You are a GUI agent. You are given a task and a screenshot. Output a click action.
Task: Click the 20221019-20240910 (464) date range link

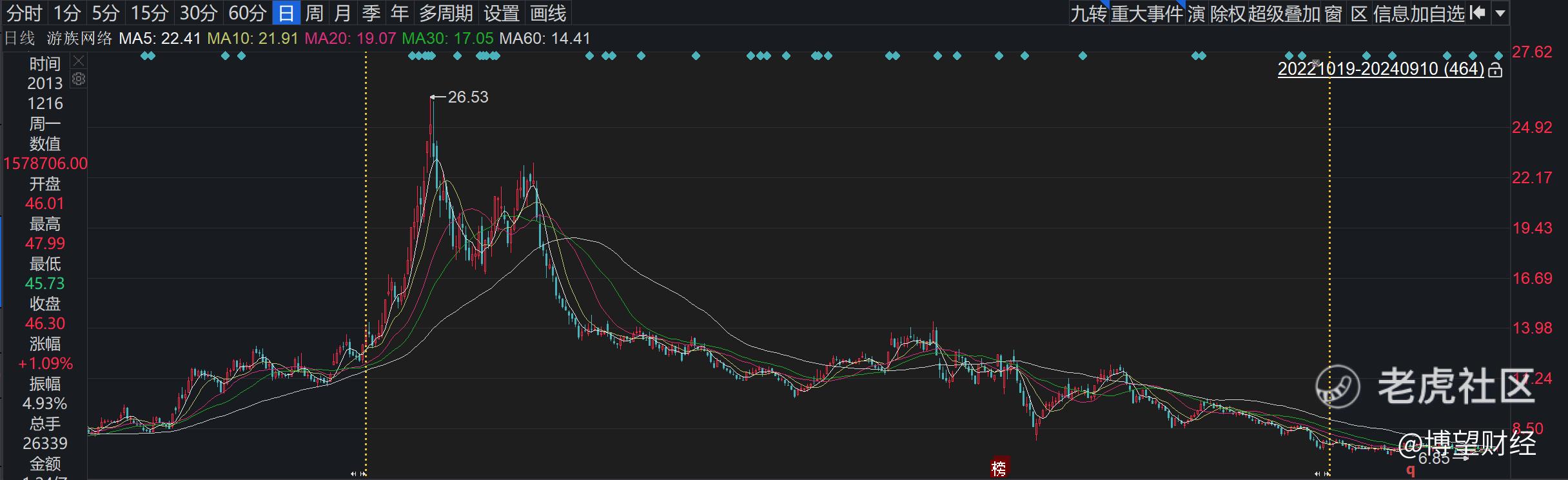click(x=1380, y=69)
